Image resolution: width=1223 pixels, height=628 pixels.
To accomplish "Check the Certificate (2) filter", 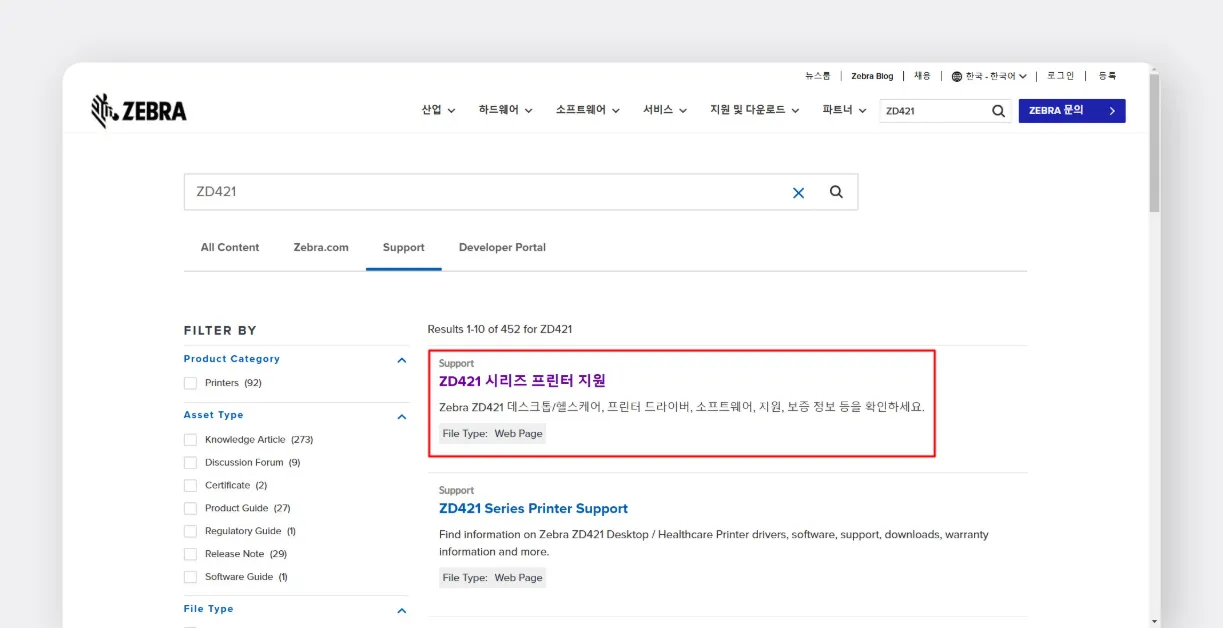I will click(190, 486).
